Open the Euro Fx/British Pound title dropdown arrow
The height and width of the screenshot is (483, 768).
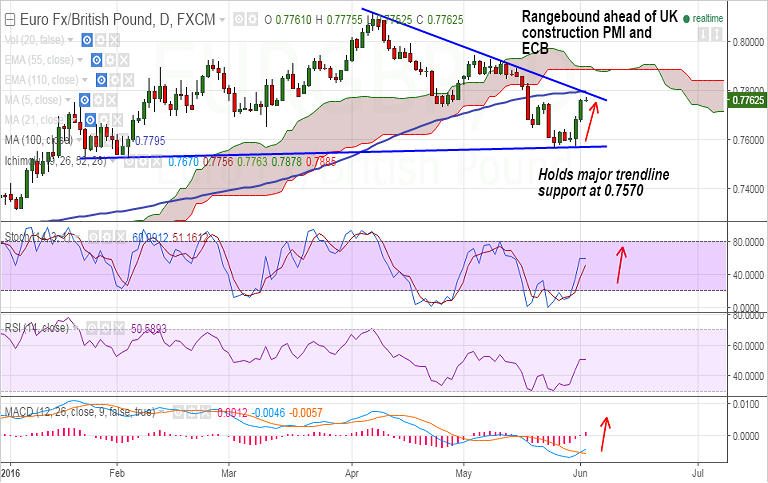(222, 20)
